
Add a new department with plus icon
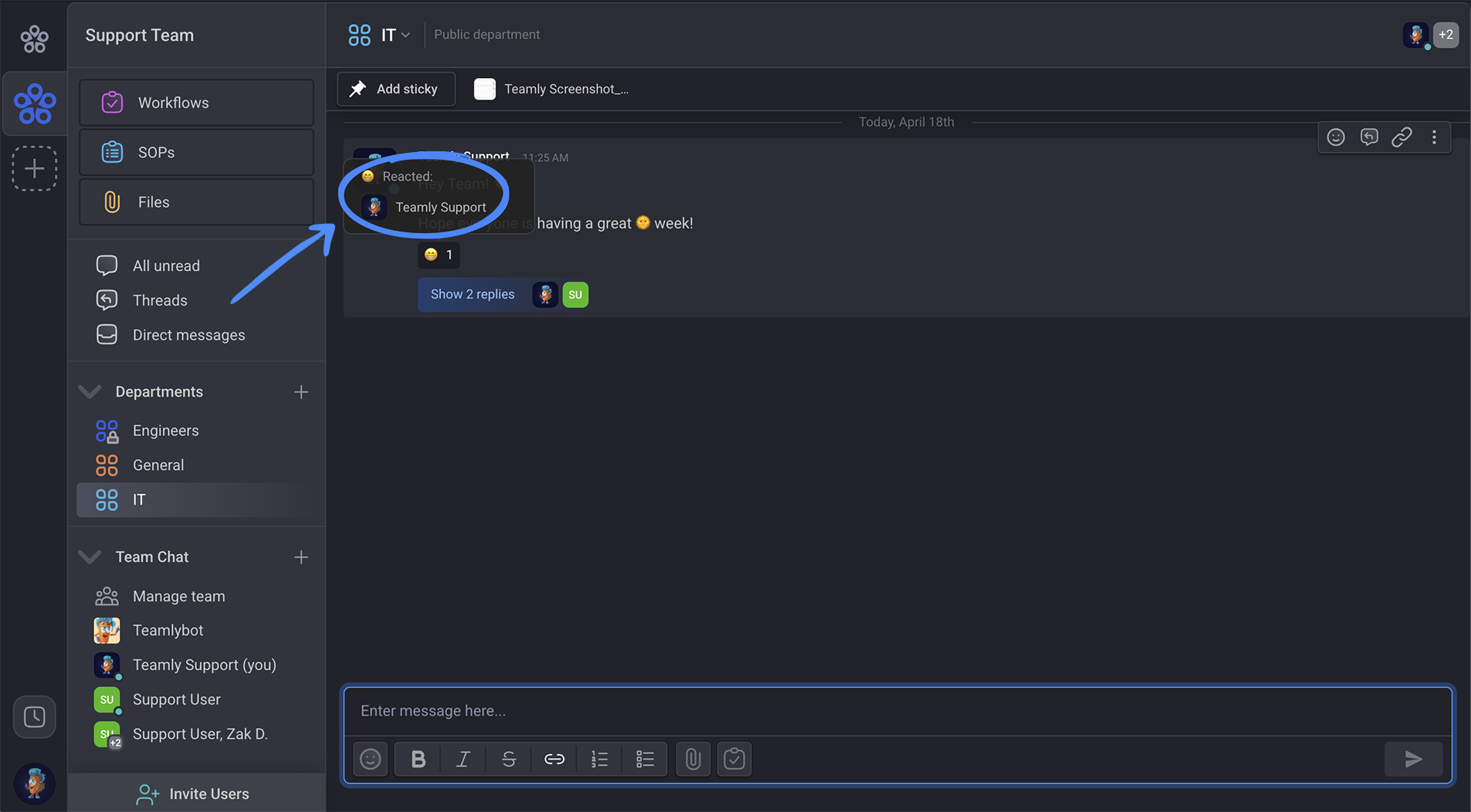[301, 392]
